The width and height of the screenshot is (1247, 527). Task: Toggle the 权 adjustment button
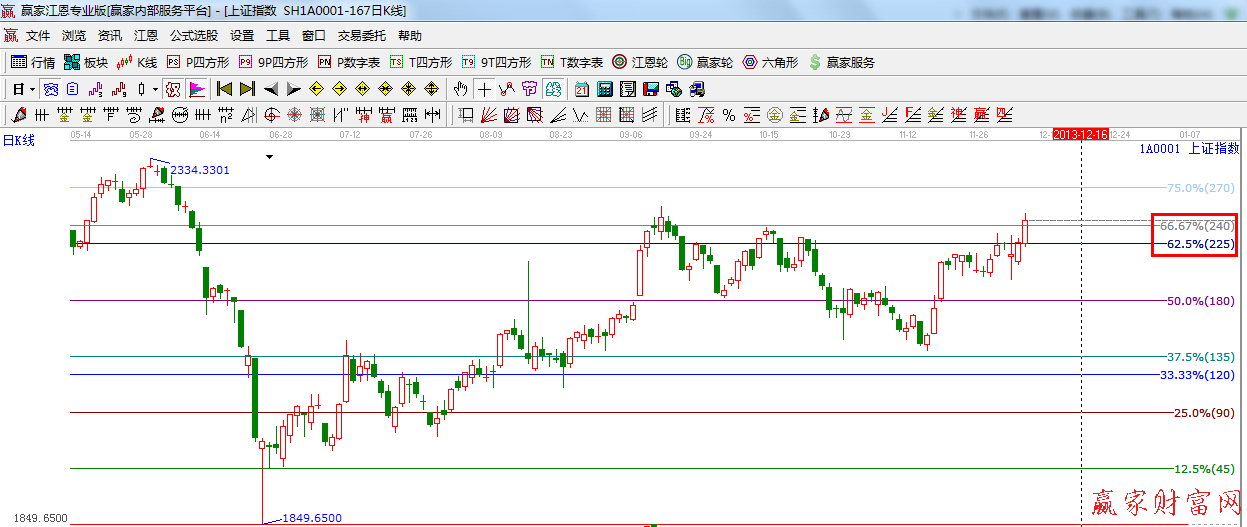pos(173,89)
